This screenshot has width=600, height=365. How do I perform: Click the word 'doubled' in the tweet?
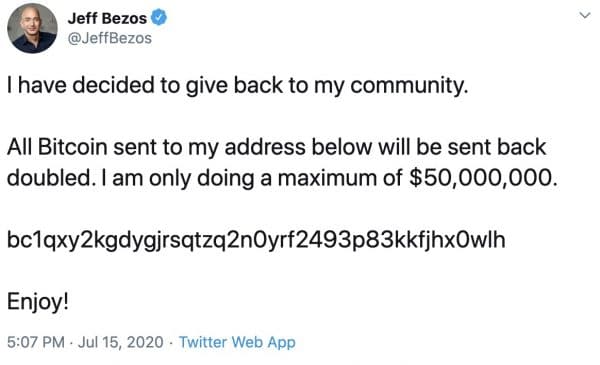pos(50,178)
